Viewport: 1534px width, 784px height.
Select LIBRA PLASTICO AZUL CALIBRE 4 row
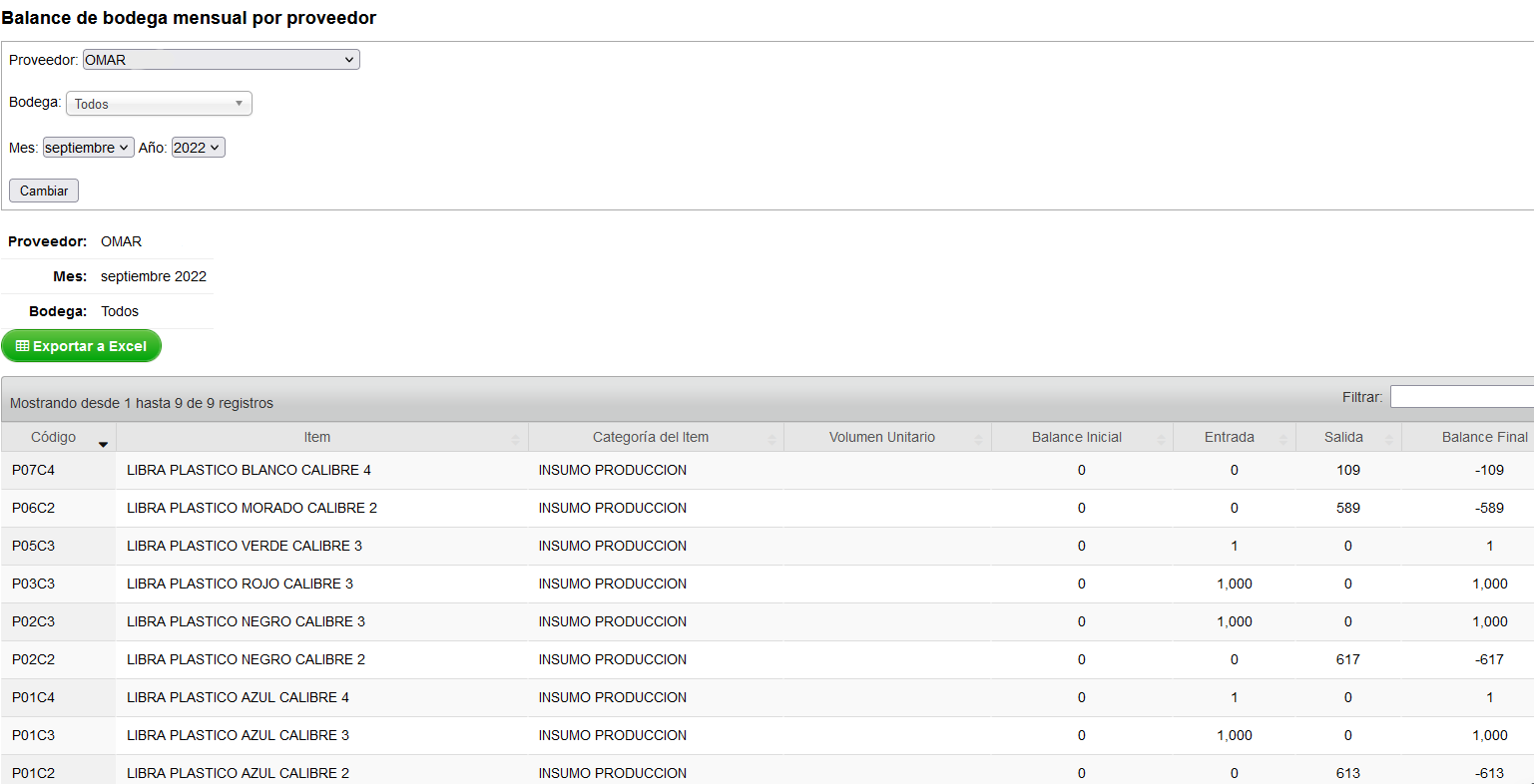click(767, 697)
